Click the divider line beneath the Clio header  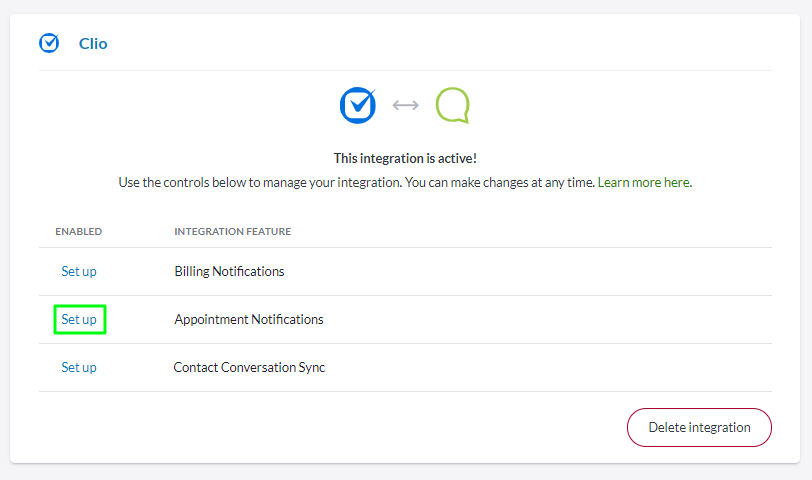point(405,70)
